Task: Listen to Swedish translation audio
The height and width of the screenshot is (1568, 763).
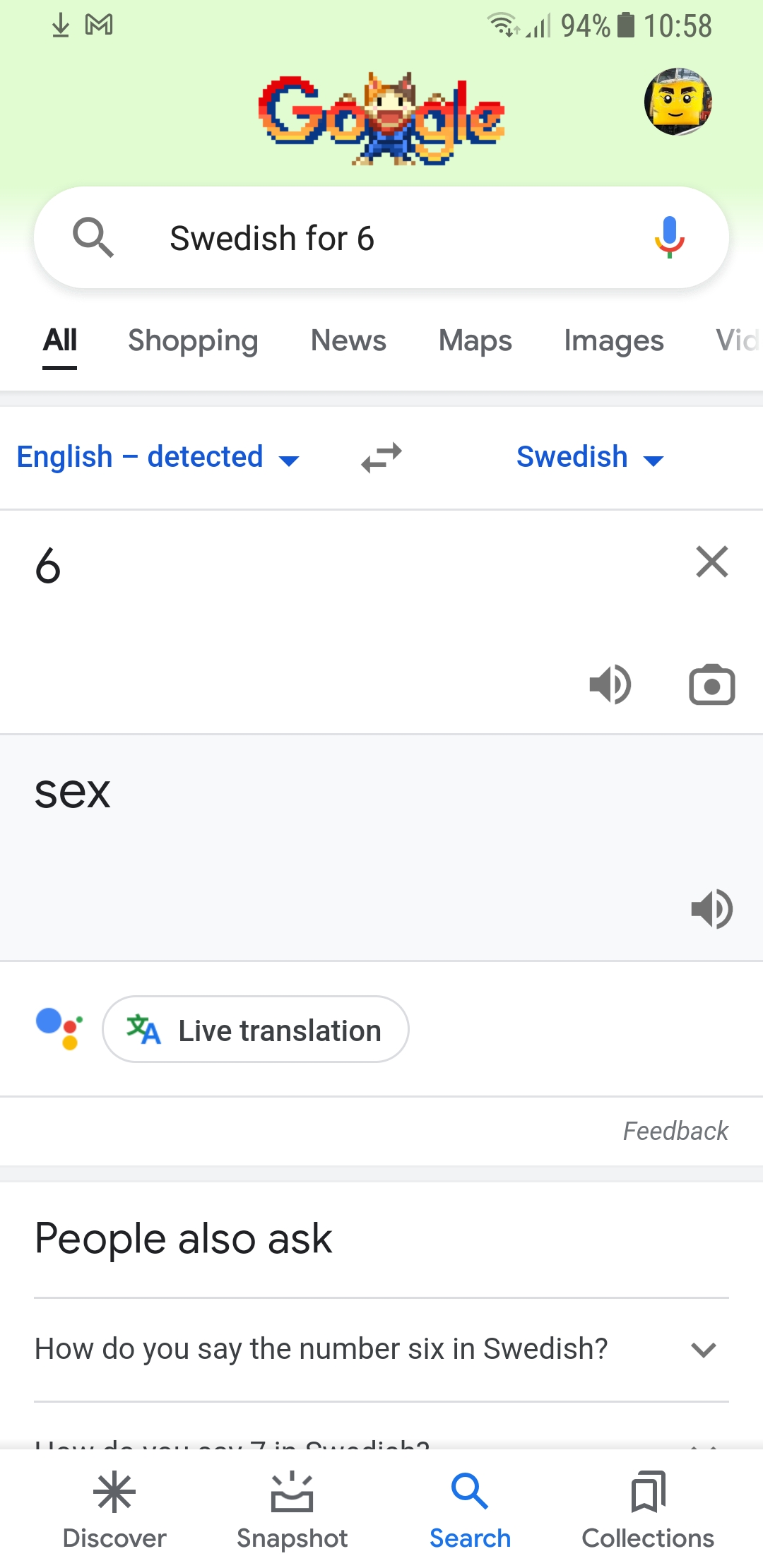Action: pyautogui.click(x=711, y=908)
